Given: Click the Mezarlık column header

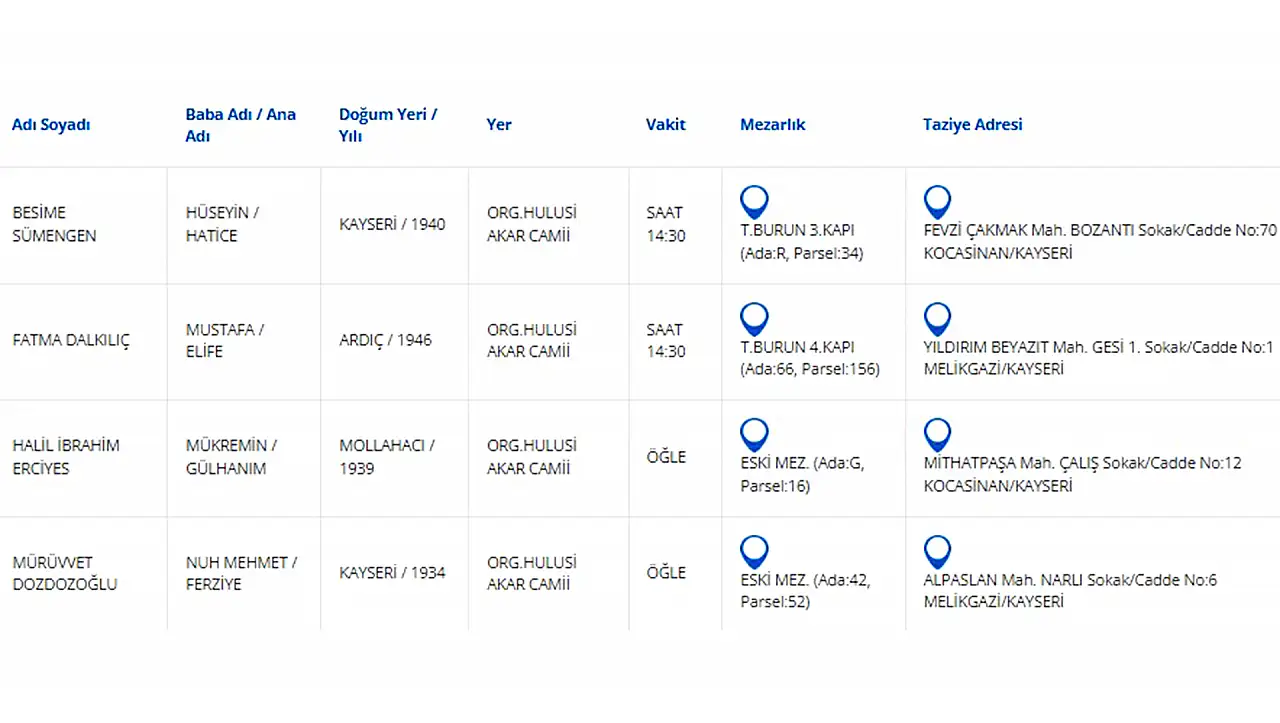Looking at the screenshot, I should [x=772, y=125].
